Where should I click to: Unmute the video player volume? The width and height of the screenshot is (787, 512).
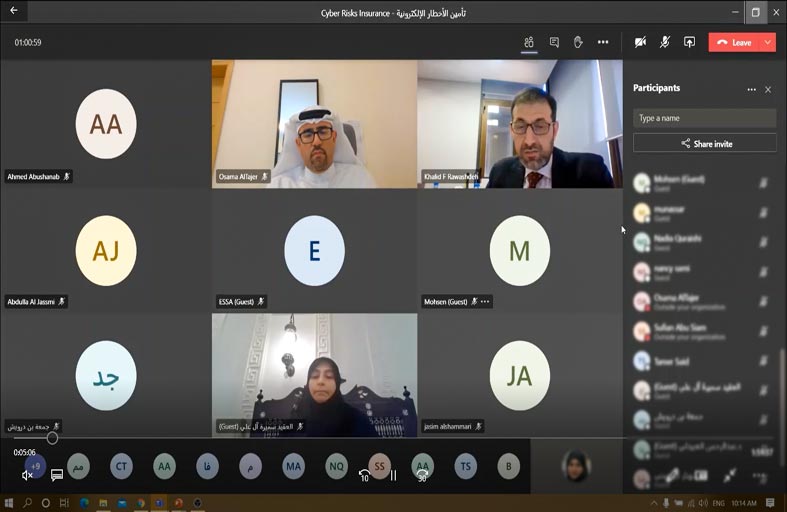[x=27, y=476]
